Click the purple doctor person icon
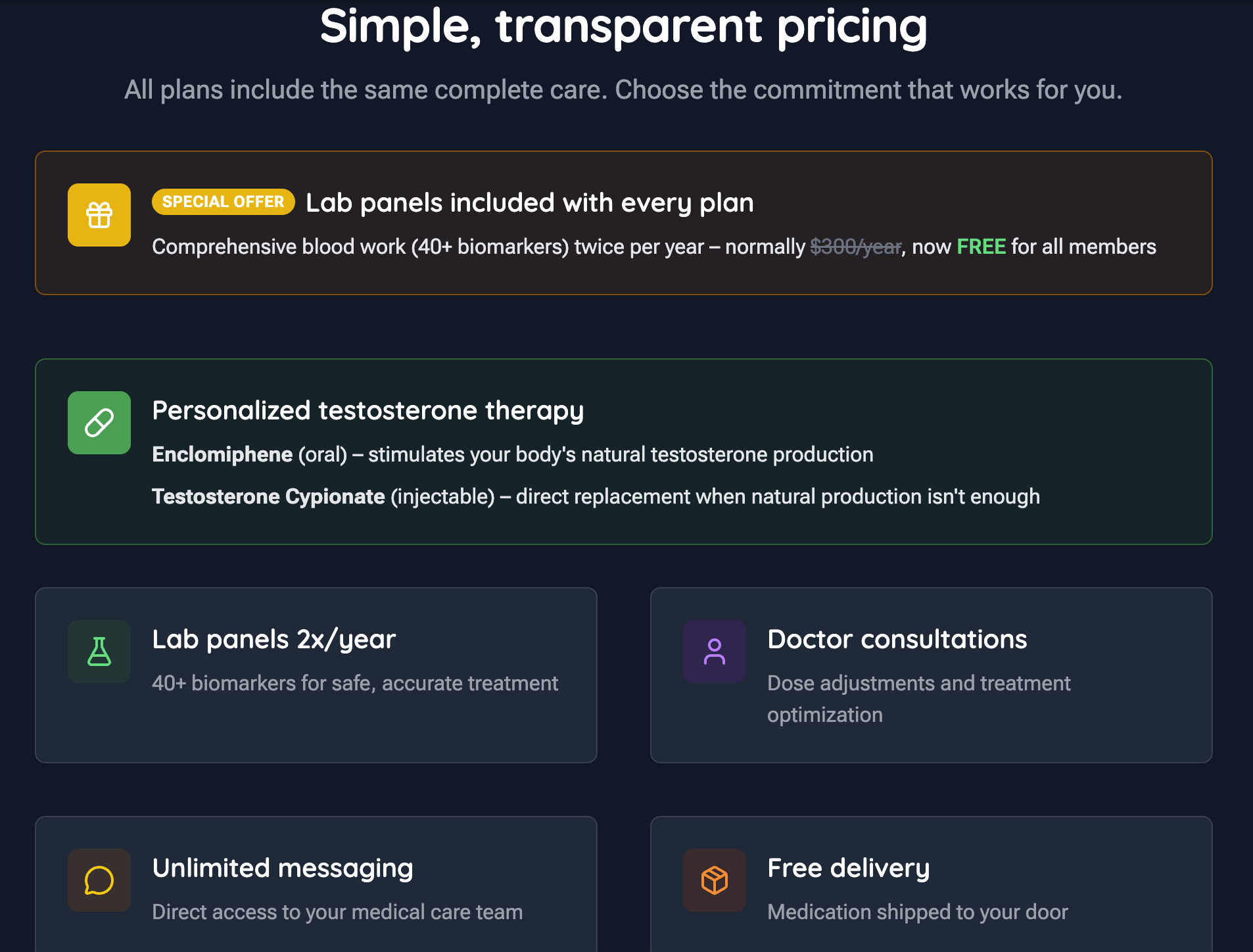 click(715, 652)
